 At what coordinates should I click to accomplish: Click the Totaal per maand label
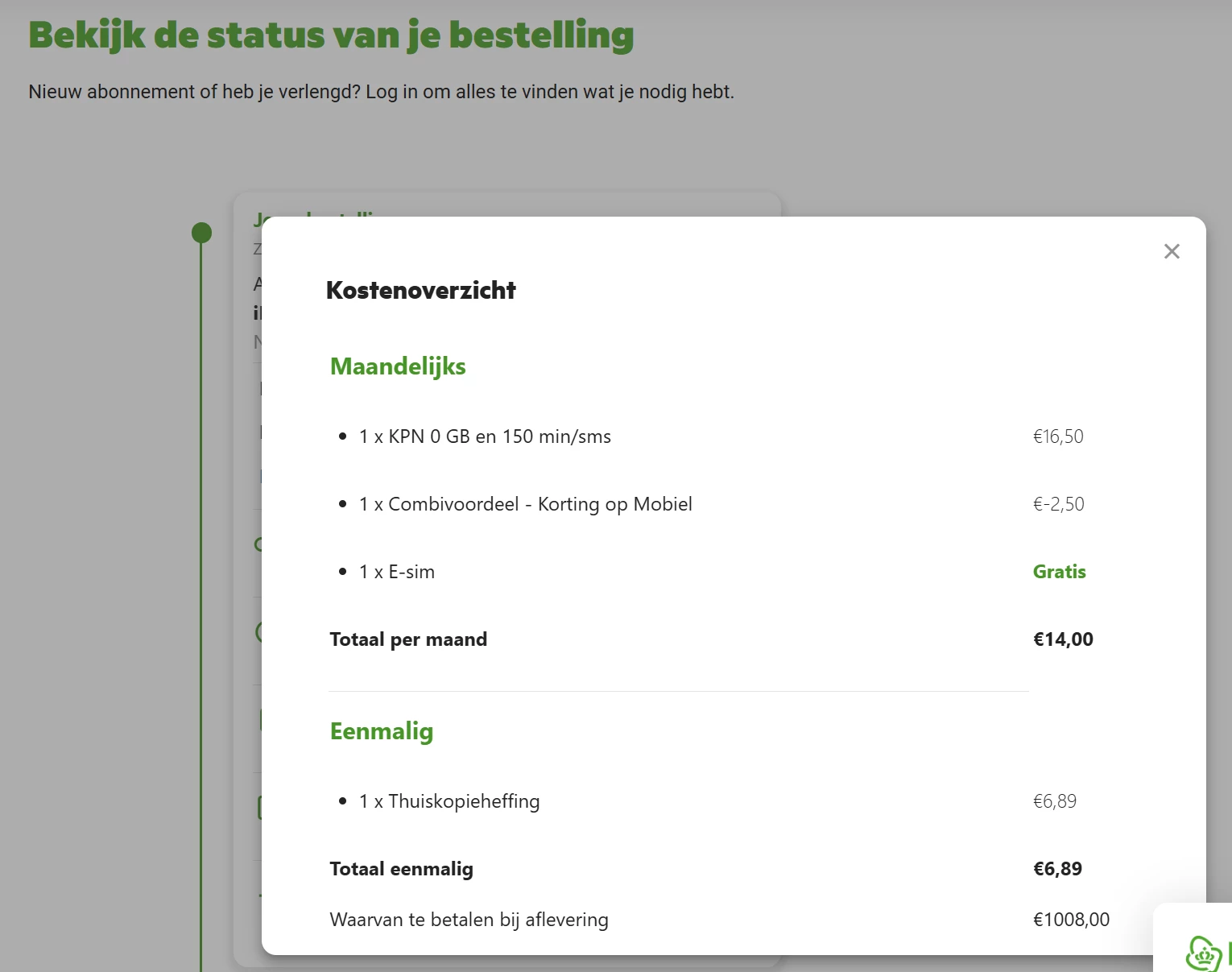408,639
